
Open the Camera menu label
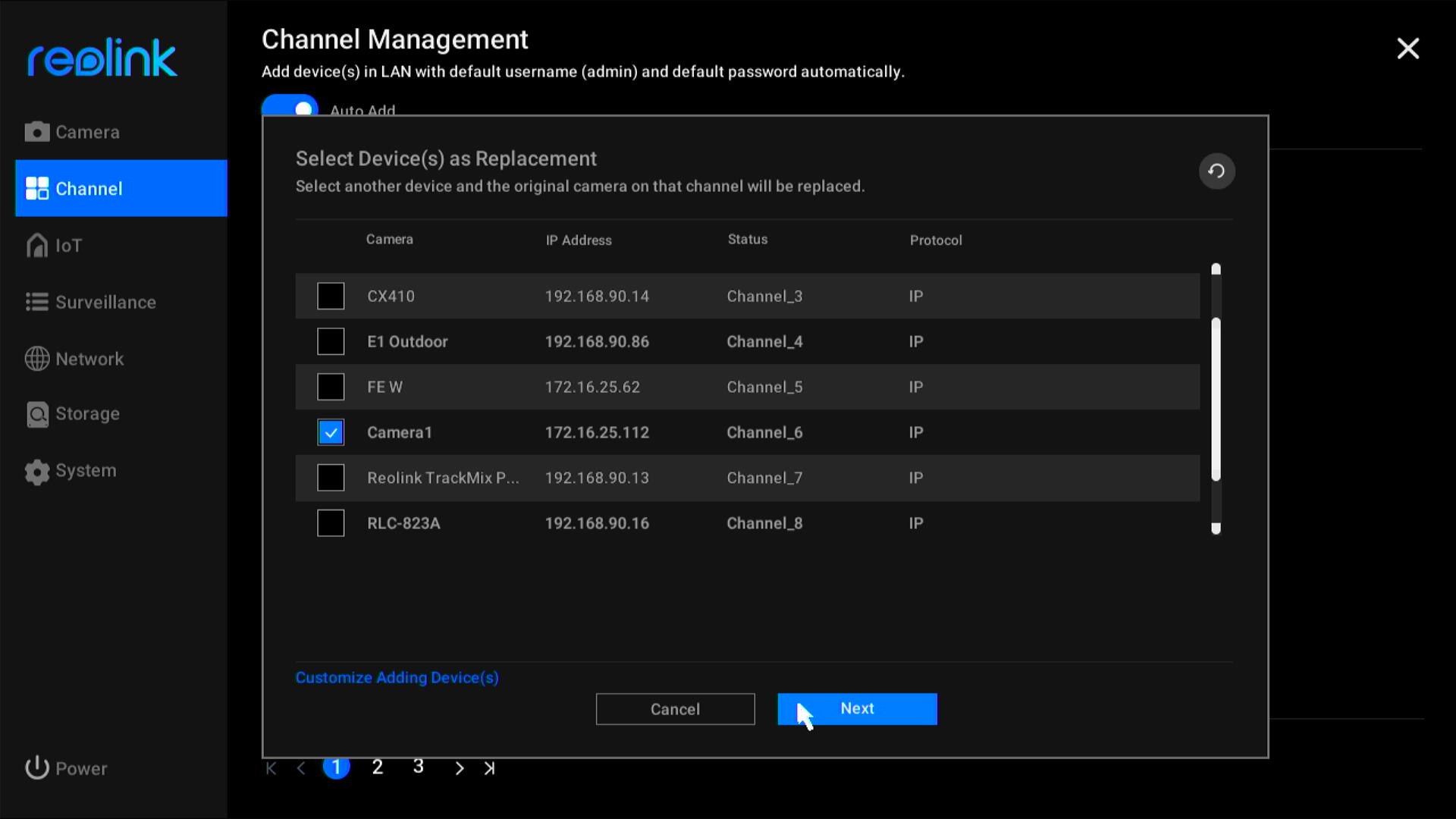(87, 132)
